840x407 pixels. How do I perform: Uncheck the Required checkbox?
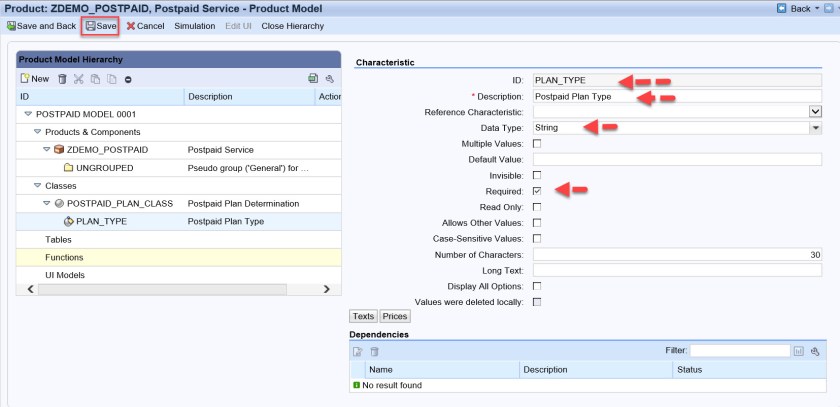pos(537,191)
